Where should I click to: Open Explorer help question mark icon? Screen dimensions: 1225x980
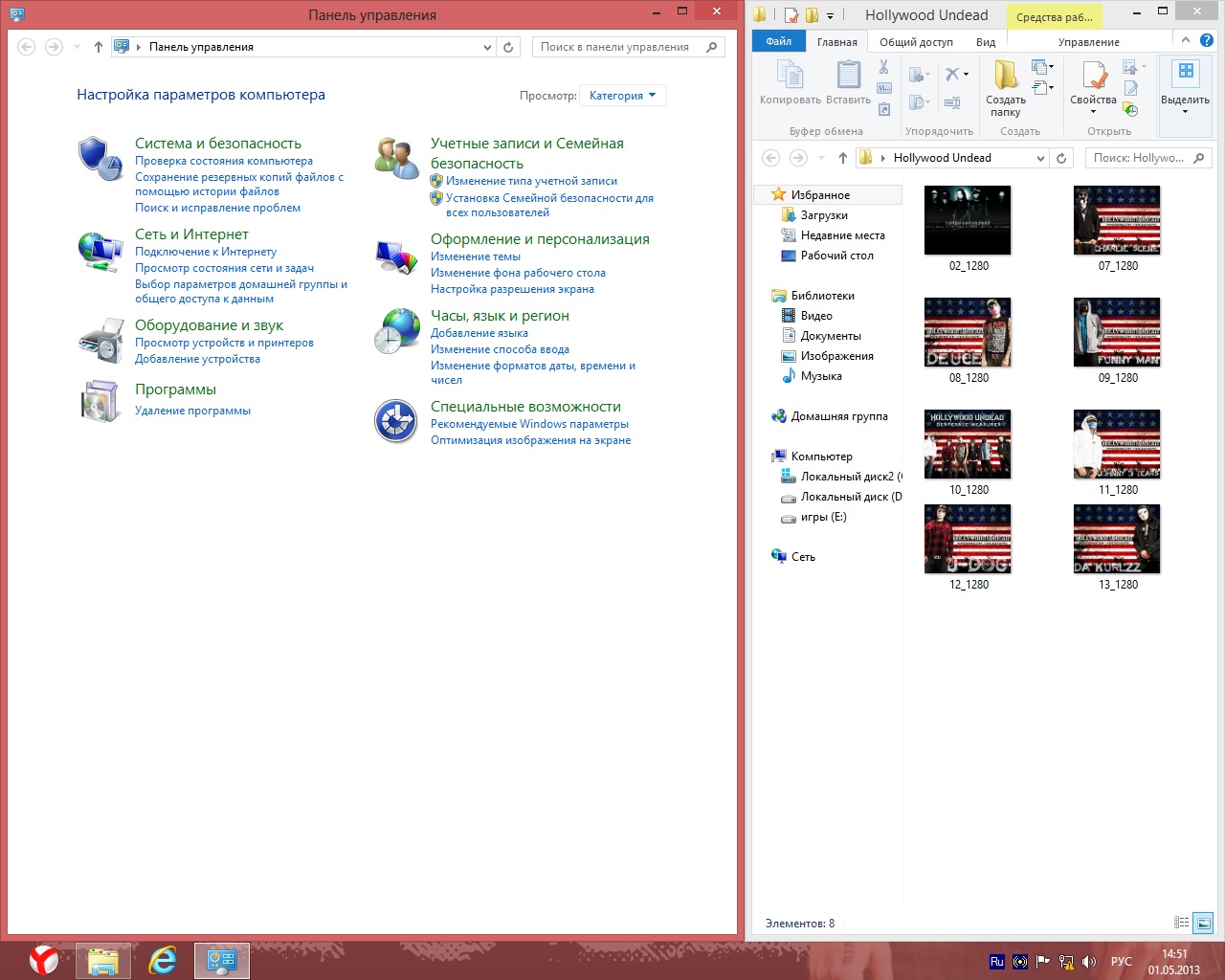coord(1207,41)
